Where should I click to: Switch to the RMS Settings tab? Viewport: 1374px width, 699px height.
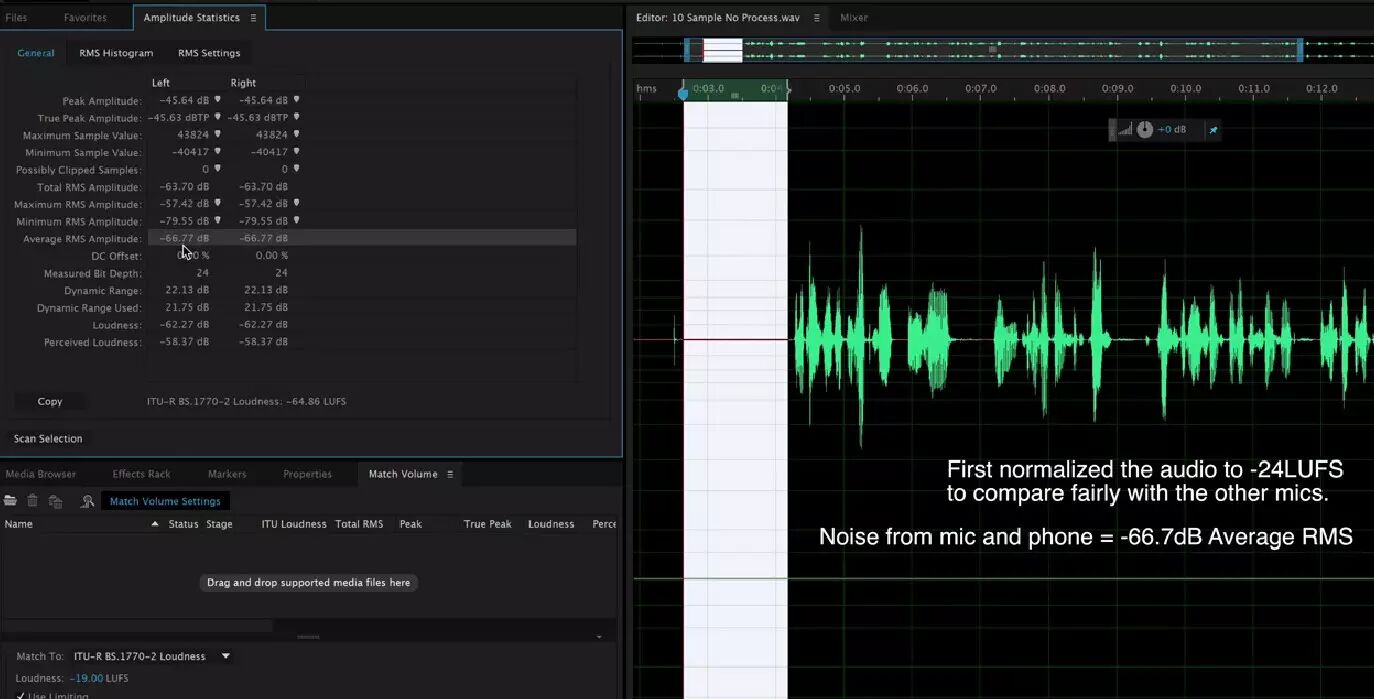tap(209, 53)
